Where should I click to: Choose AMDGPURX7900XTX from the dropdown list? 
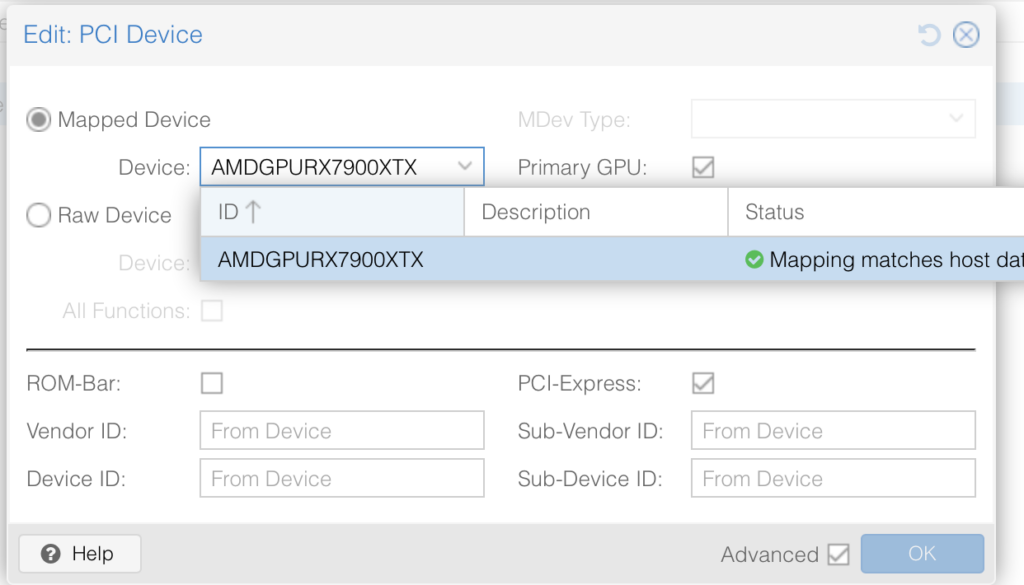click(x=321, y=260)
